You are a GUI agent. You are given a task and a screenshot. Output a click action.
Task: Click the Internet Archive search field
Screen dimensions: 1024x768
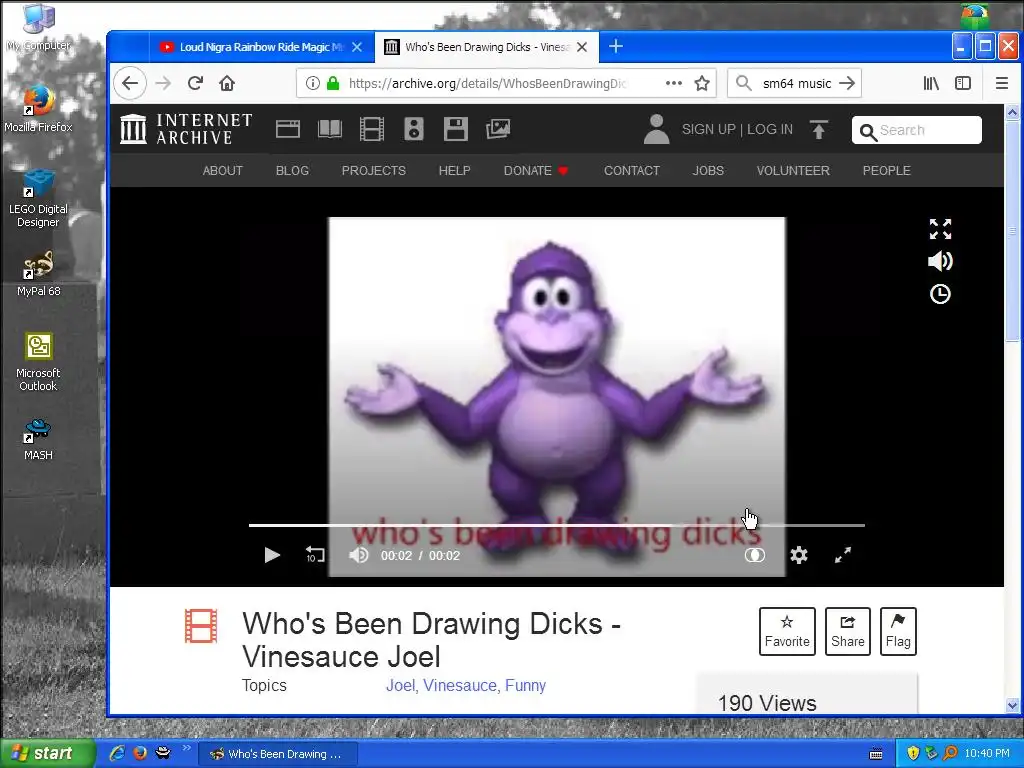pos(916,130)
